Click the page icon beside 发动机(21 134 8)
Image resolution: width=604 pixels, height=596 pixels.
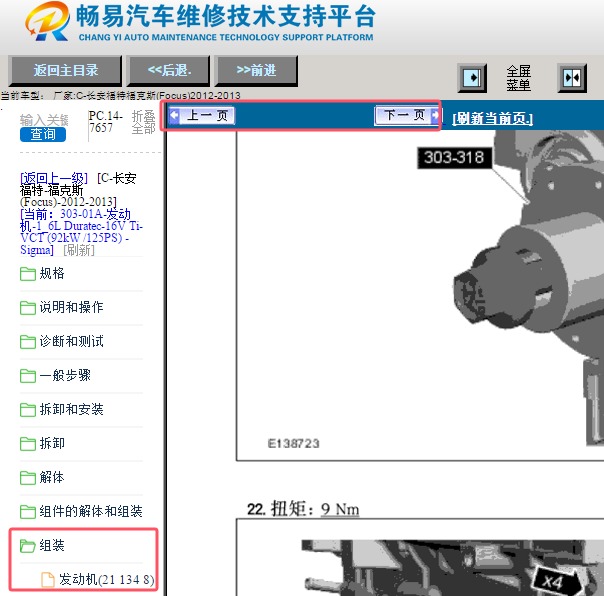pyautogui.click(x=48, y=579)
